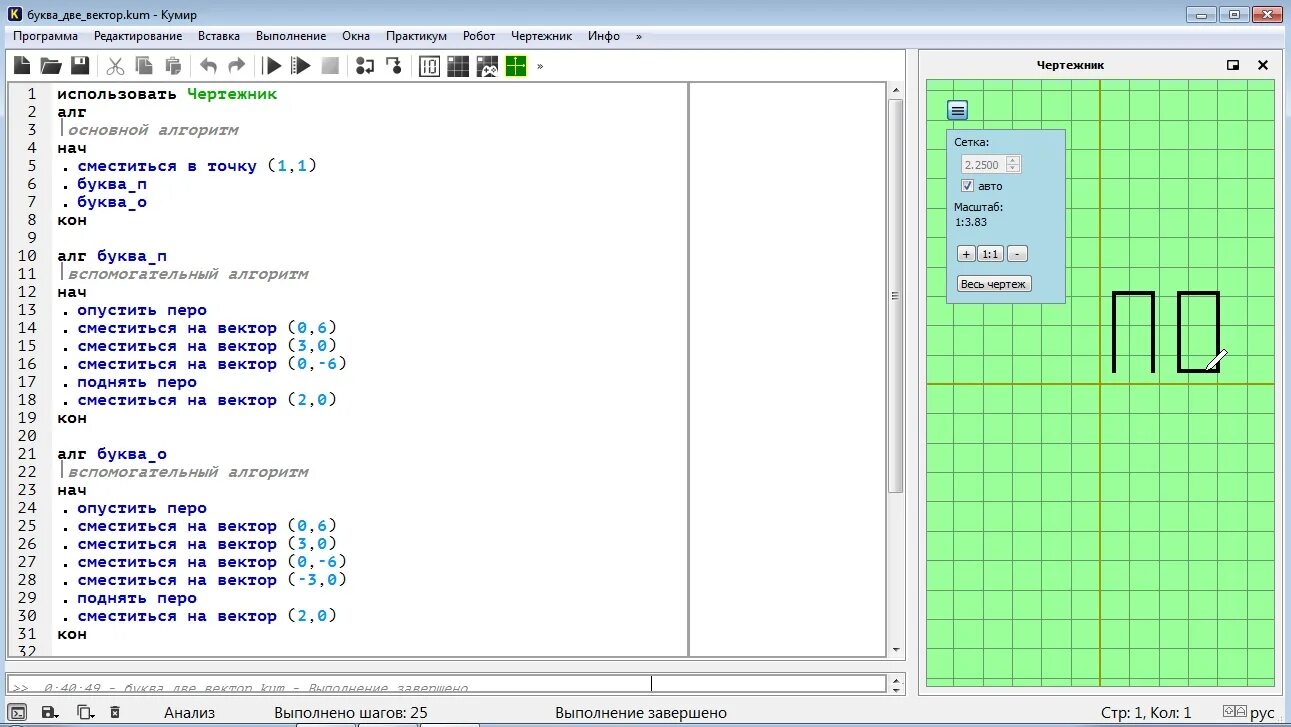Click Весь чертеж button
This screenshot has width=1291, height=727.
coord(993,284)
